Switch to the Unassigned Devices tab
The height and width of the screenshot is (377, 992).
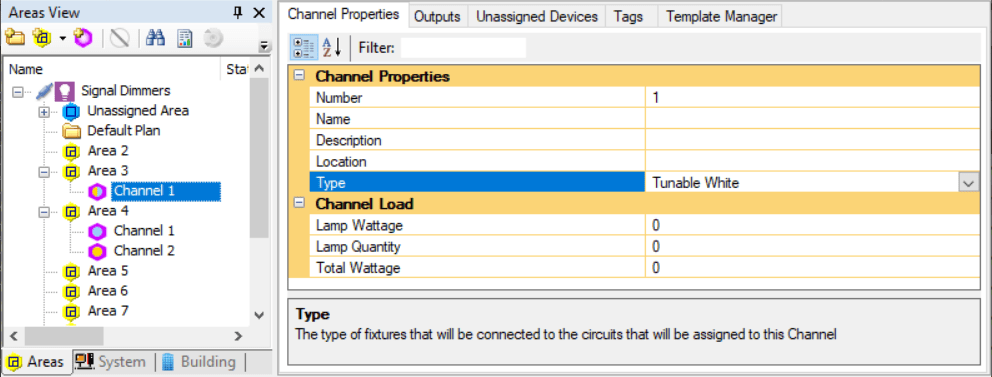(x=537, y=16)
